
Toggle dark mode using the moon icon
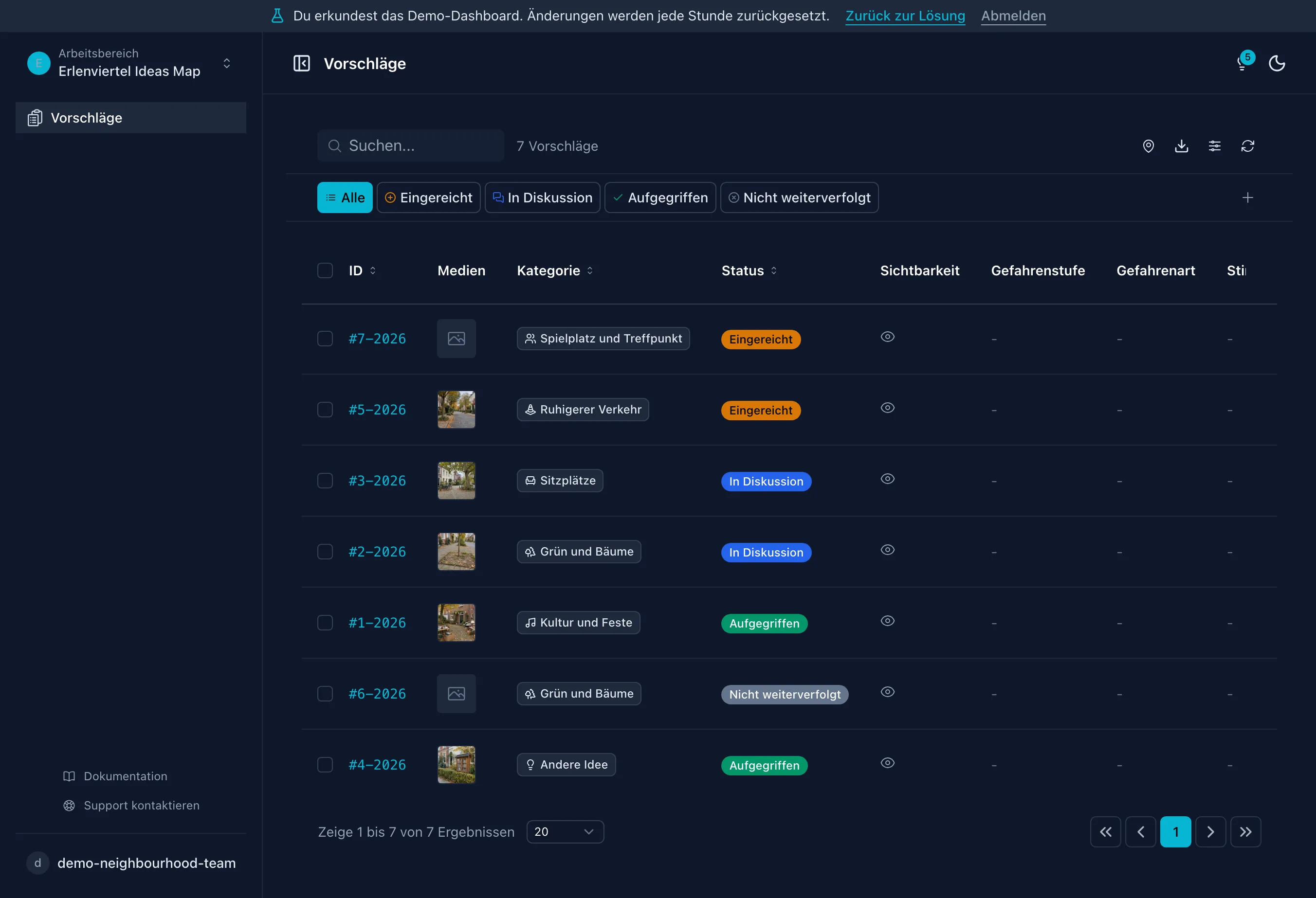(x=1277, y=63)
